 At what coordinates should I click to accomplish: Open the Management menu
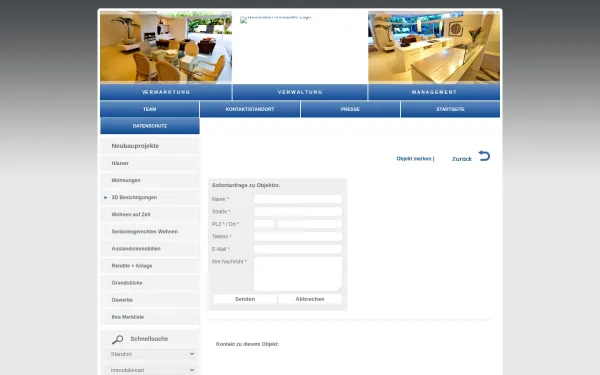[434, 92]
